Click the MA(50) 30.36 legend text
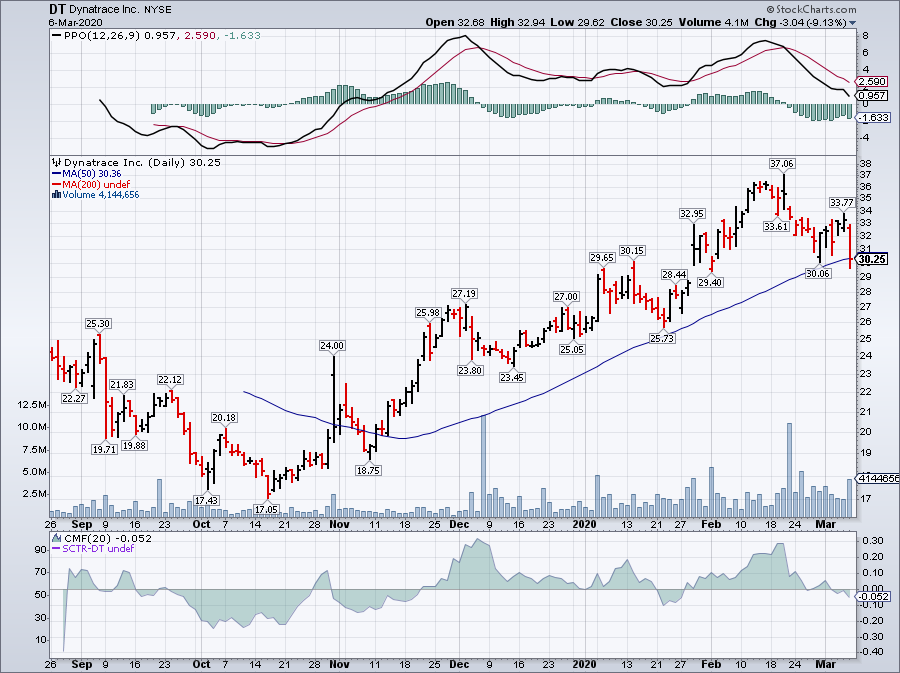Screen dimensions: 900x673 click(x=92, y=174)
